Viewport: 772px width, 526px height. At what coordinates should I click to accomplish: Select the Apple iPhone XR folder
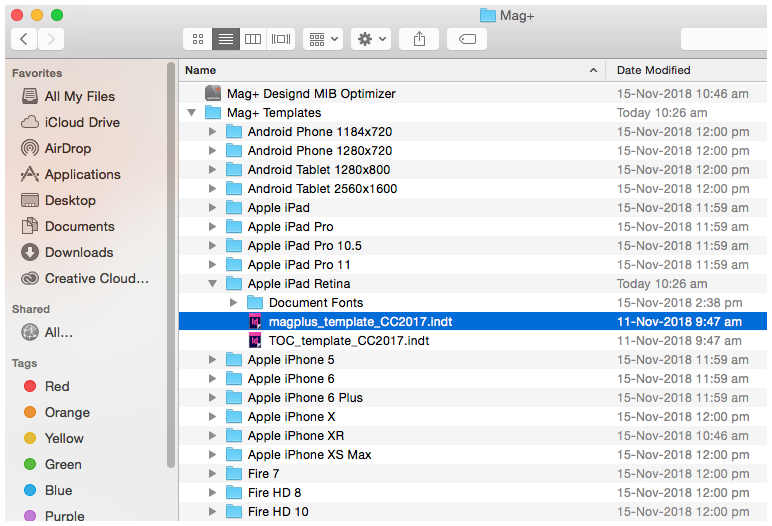pos(473,436)
